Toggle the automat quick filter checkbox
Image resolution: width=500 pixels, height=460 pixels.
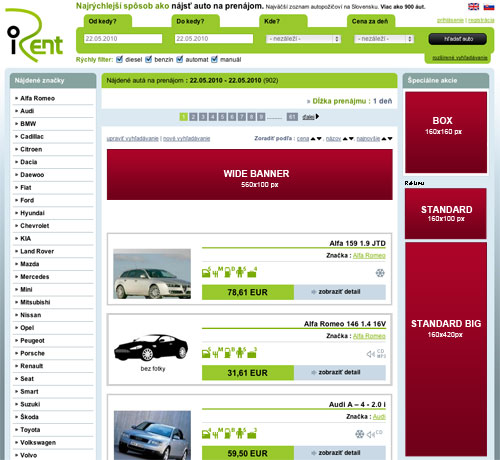pyautogui.click(x=180, y=59)
